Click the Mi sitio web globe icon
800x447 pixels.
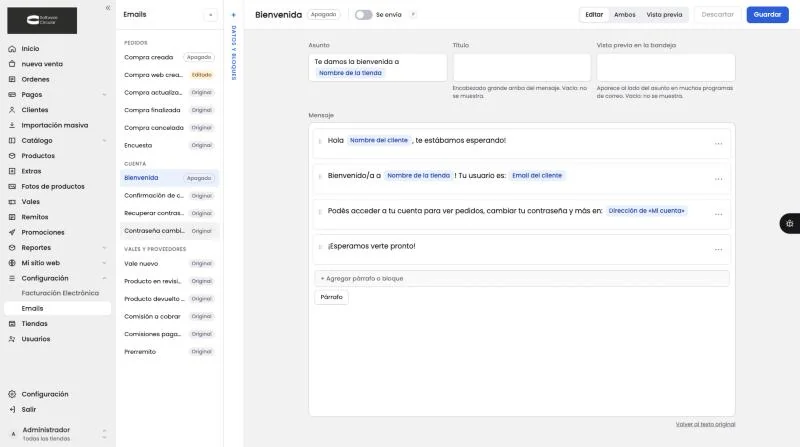tap(12, 263)
